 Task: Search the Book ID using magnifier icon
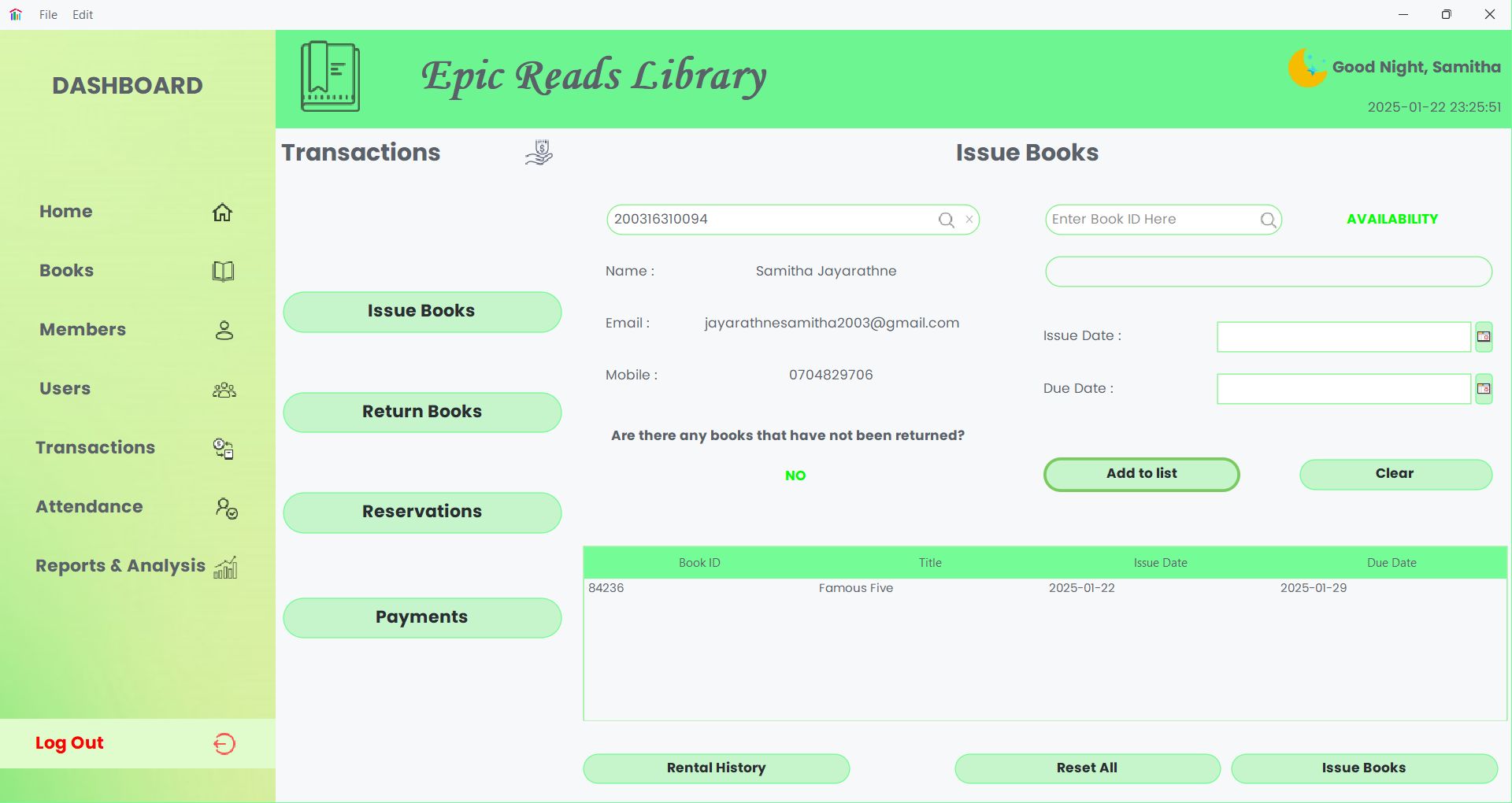pyautogui.click(x=1268, y=220)
